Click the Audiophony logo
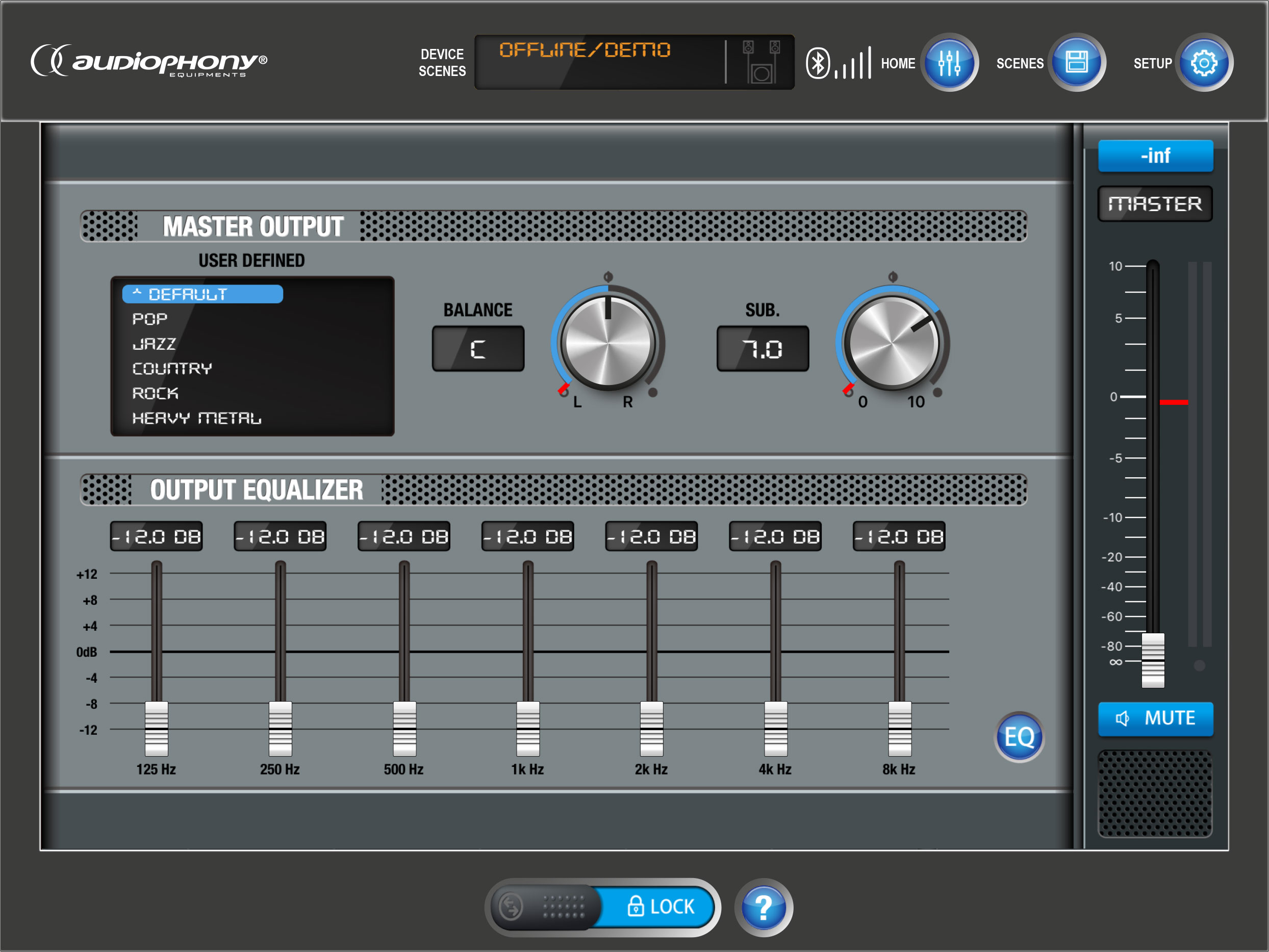 point(149,61)
